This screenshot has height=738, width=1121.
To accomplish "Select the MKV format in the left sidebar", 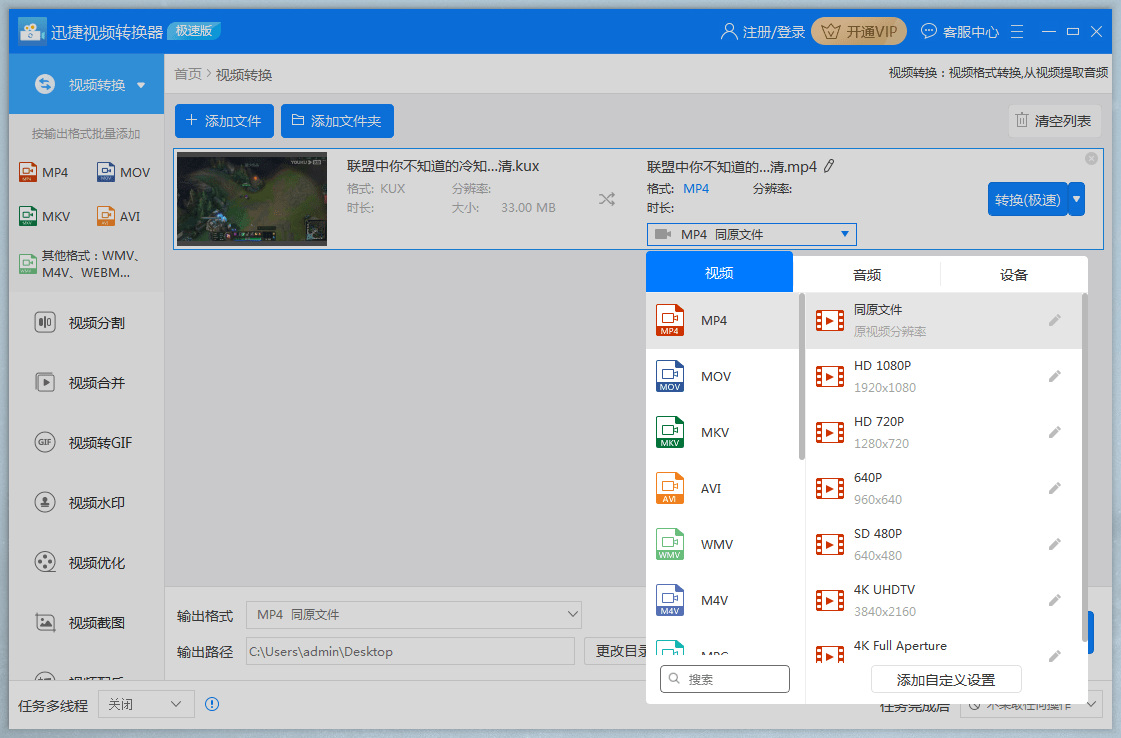I will 45,216.
